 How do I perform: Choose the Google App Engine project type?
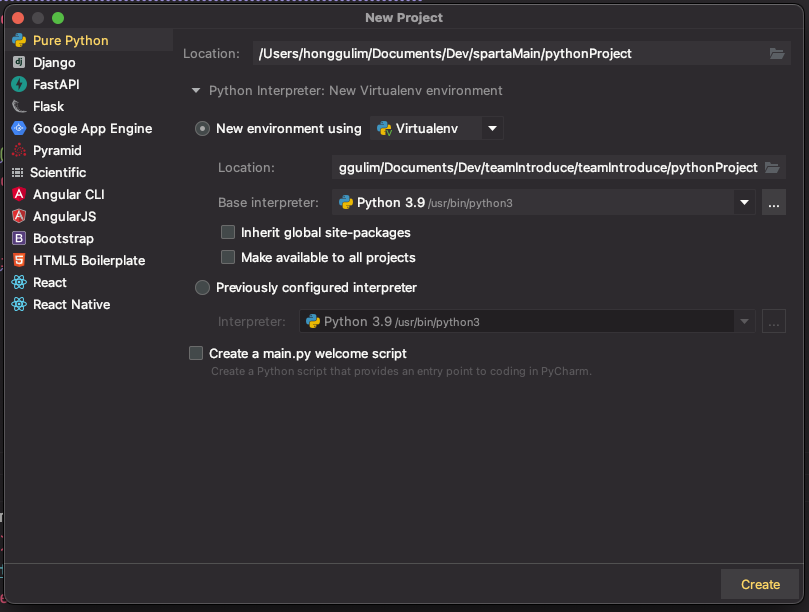click(92, 128)
